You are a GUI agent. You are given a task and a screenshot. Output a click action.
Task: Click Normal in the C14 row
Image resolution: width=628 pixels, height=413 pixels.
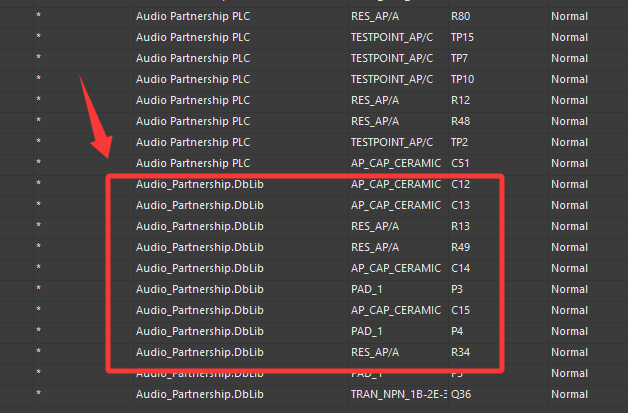click(569, 268)
